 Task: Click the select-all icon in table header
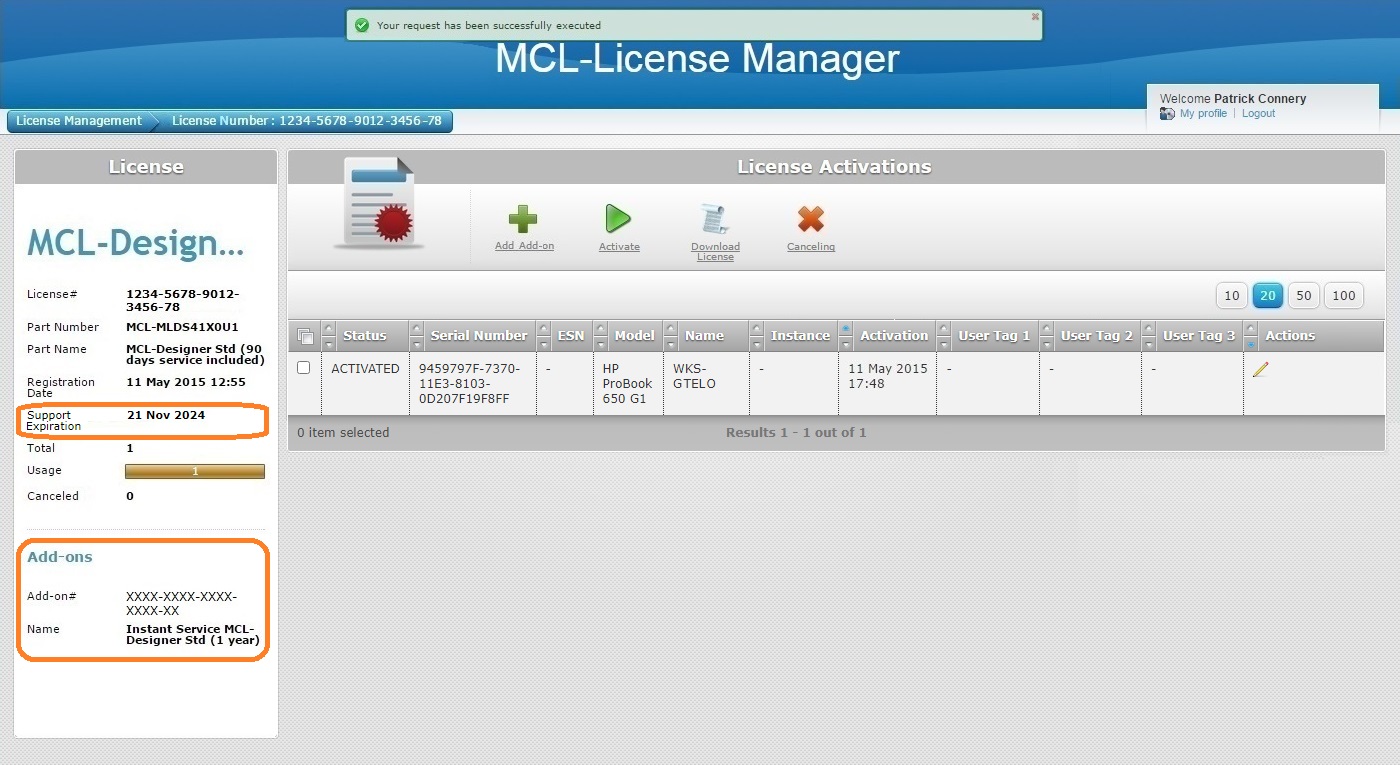pos(304,336)
